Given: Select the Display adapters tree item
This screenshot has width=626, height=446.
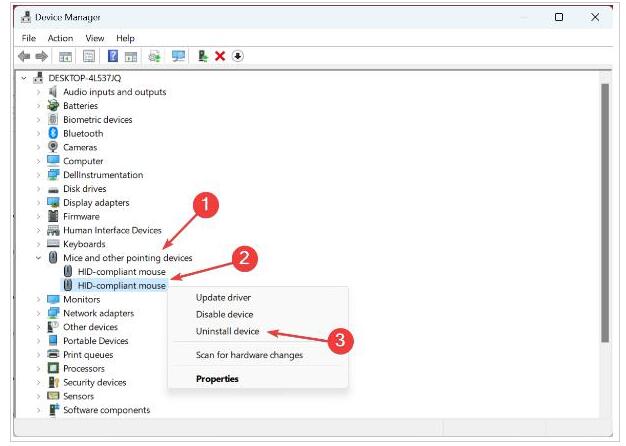Looking at the screenshot, I should [x=95, y=202].
